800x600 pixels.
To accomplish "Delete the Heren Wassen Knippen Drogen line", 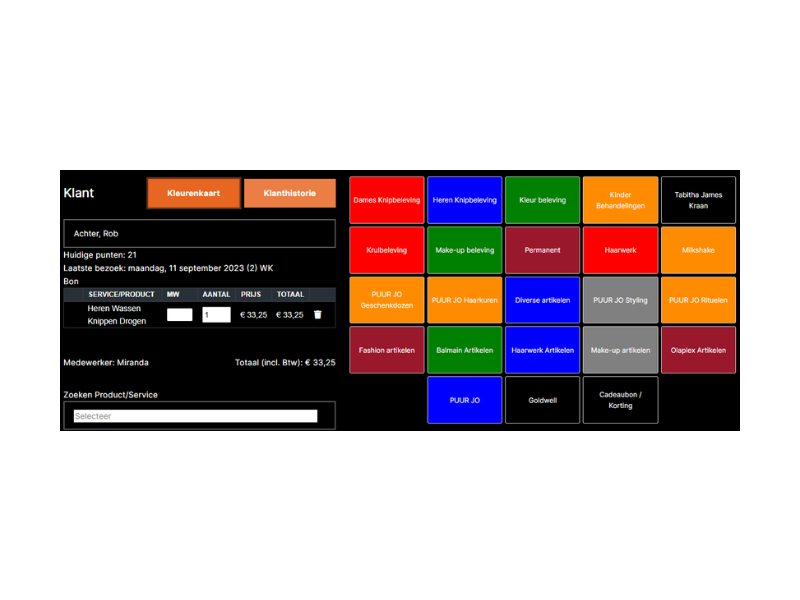I will [x=317, y=314].
